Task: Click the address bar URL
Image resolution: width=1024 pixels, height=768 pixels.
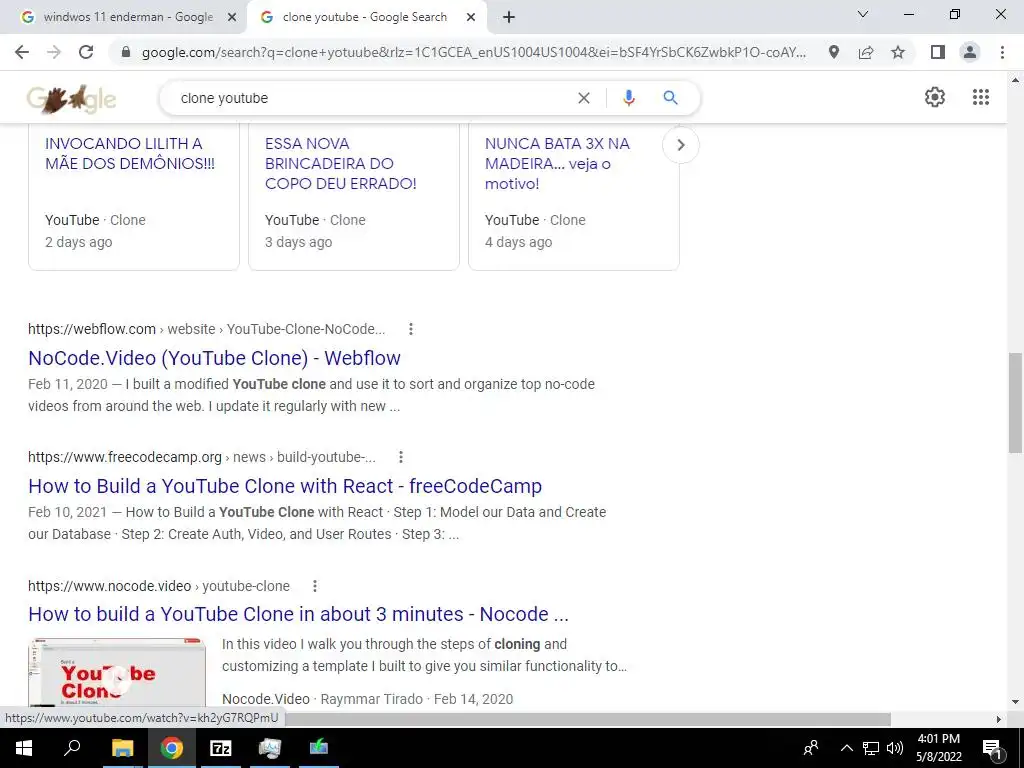Action: coord(473,52)
